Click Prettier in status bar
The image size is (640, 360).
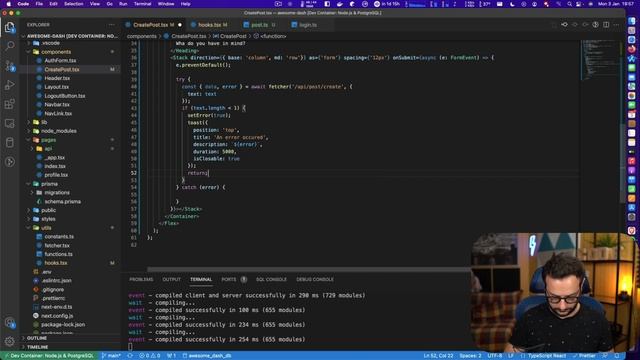coord(584,356)
